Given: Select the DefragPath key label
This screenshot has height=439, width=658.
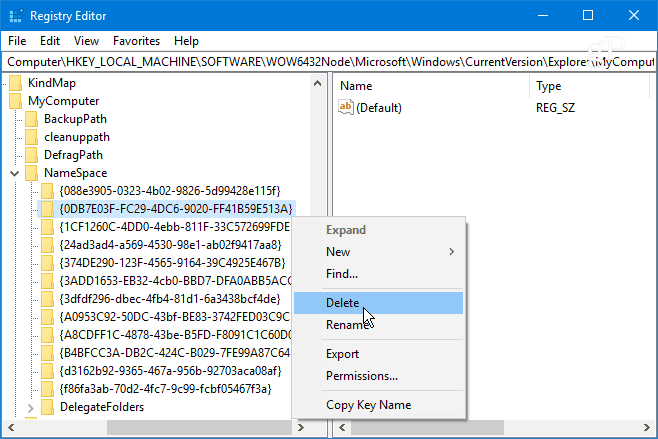Looking at the screenshot, I should (x=73, y=155).
